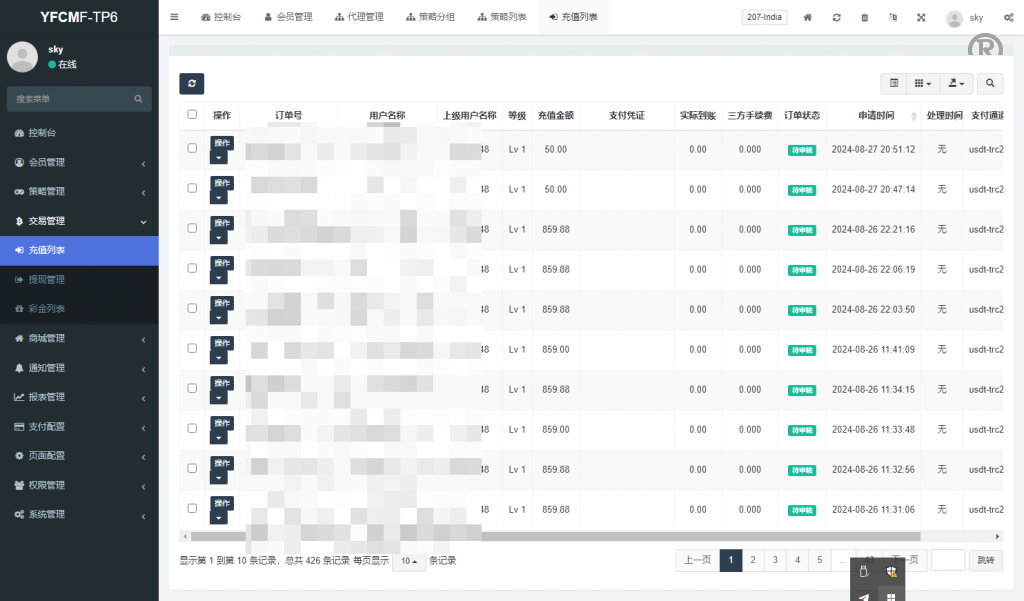Expand 会员管理 in the sidebar
The height and width of the screenshot is (601, 1024).
coord(78,162)
